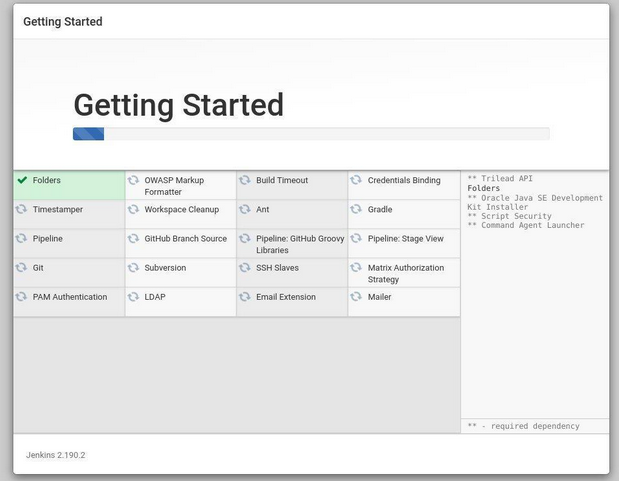
Task: Click the Matrix Authorization Strategy plugin label
Action: tap(406, 273)
